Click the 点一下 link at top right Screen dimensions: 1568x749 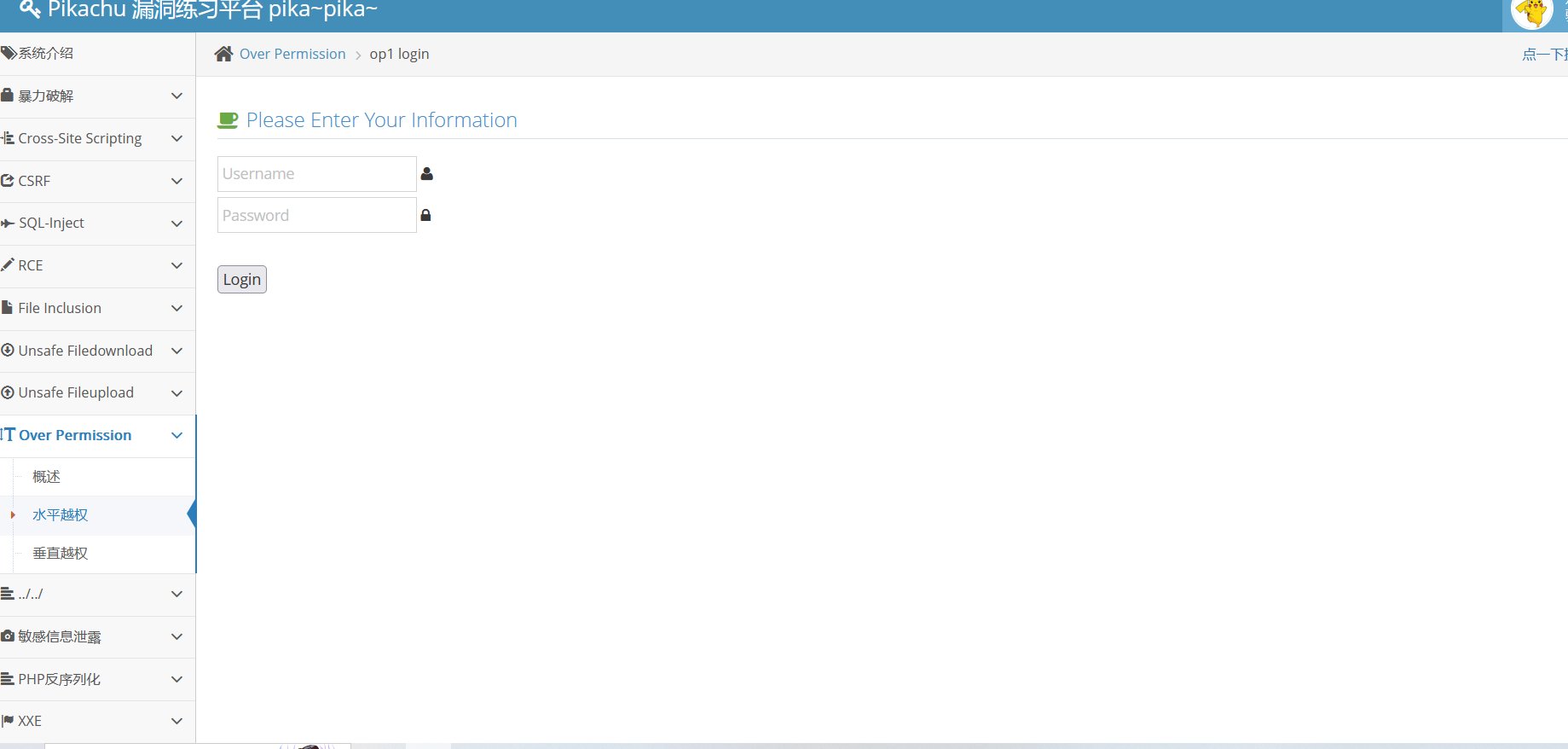(1545, 55)
